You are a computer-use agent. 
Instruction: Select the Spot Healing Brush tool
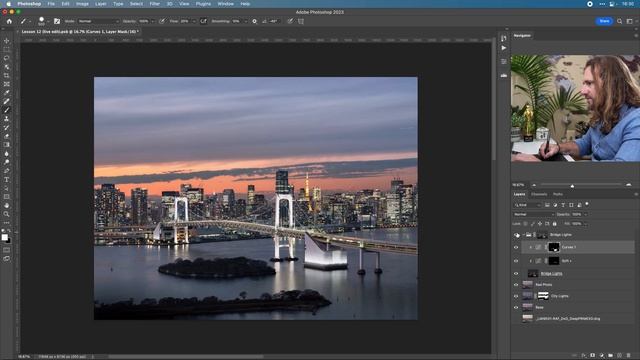coord(7,101)
